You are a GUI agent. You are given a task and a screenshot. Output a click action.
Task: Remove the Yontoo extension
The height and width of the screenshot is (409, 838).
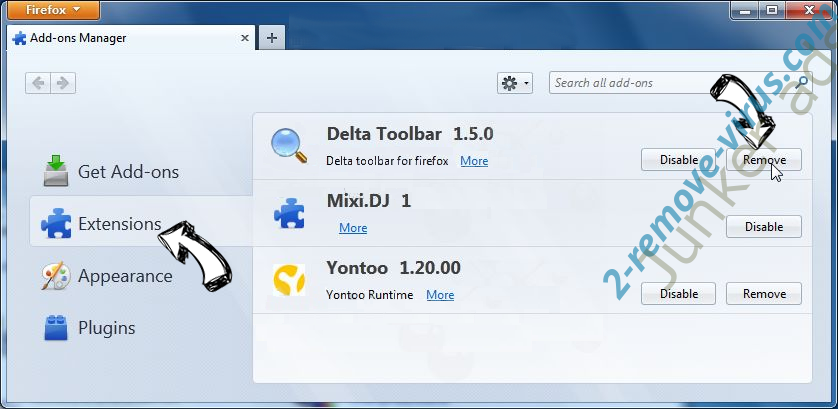click(x=764, y=294)
